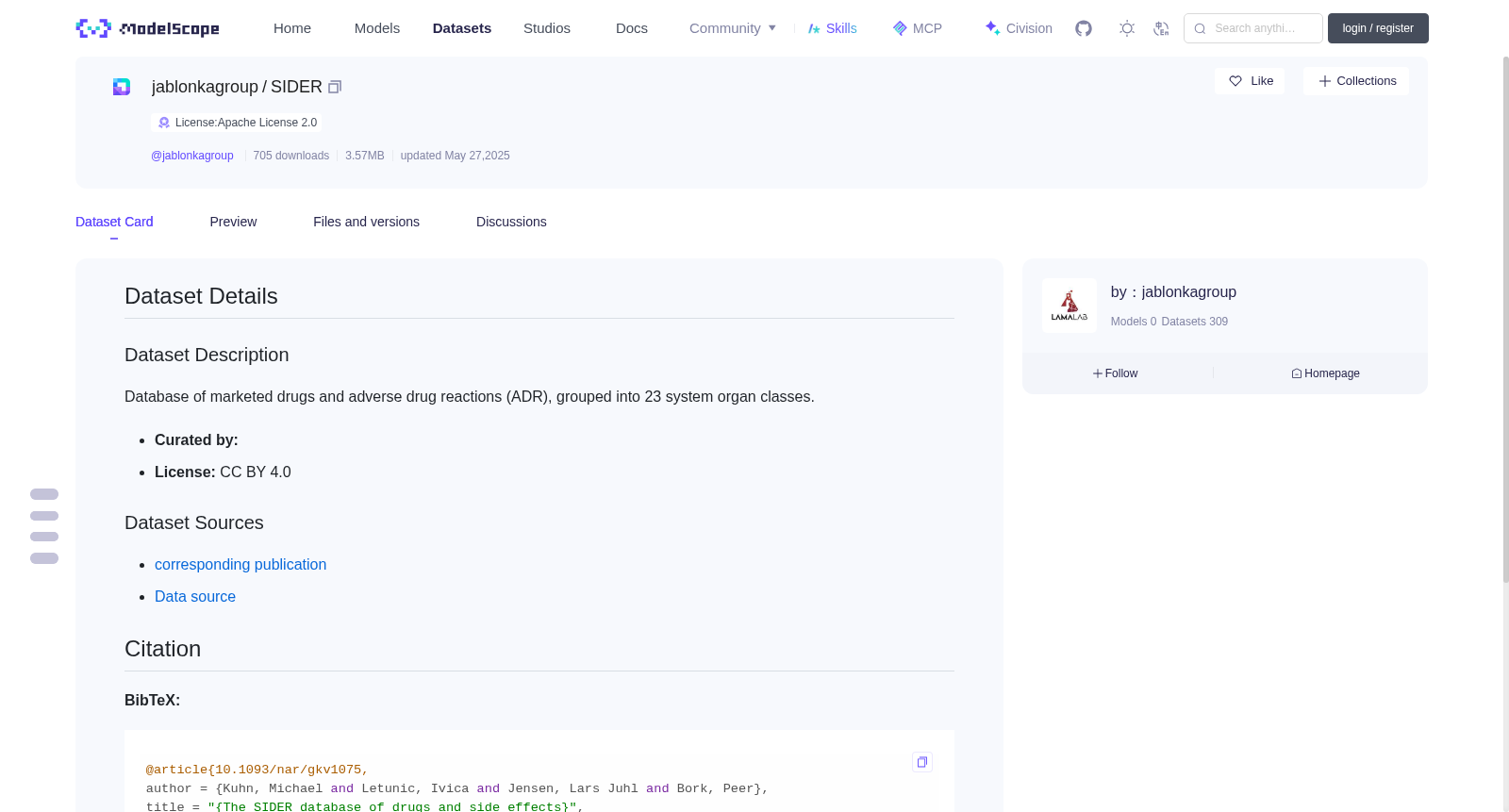Image resolution: width=1509 pixels, height=812 pixels.
Task: Open the LAMALAB organization avatar
Action: pos(1070,306)
